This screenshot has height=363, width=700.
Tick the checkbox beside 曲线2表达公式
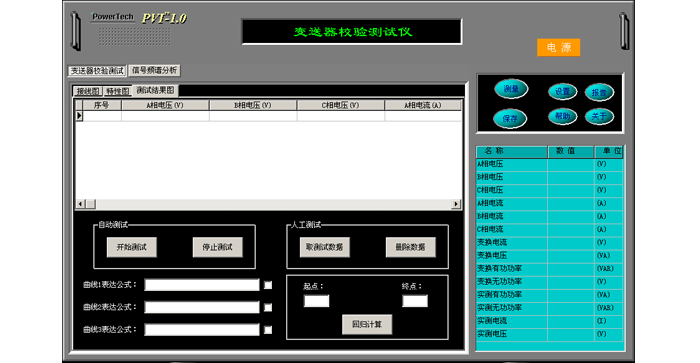tap(268, 307)
